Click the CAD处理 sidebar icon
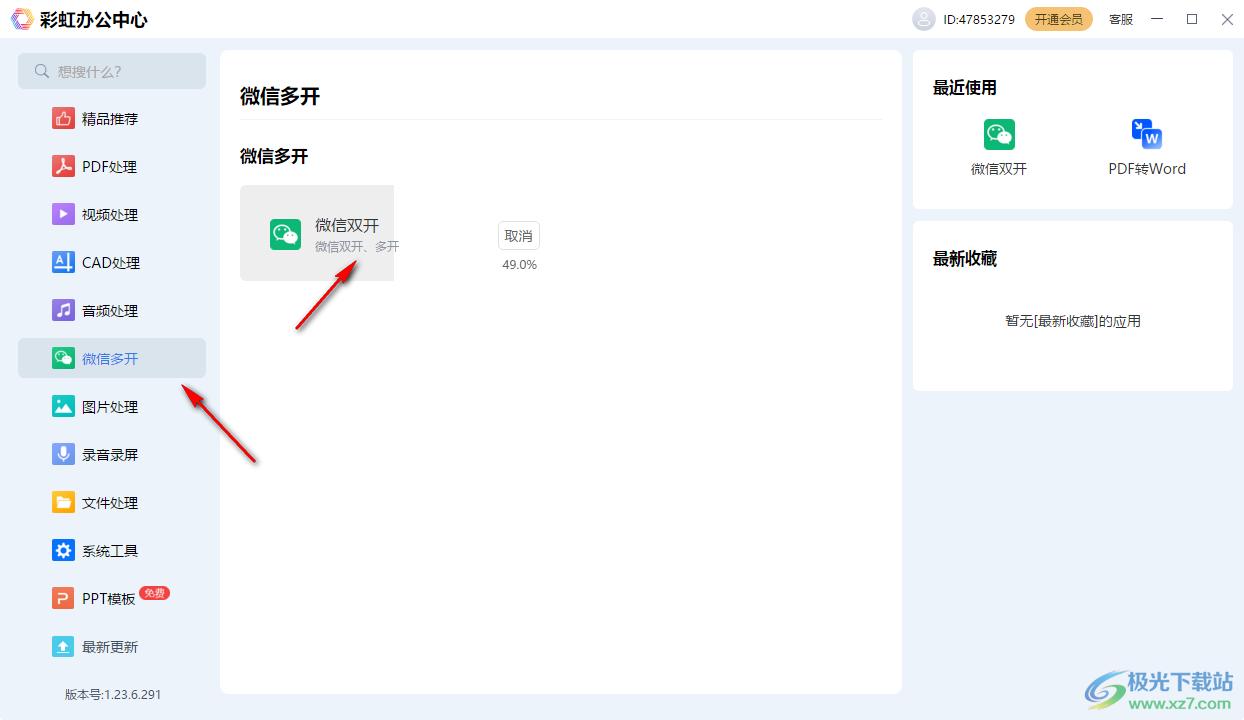Screen dimensions: 1244x720 pos(63,263)
